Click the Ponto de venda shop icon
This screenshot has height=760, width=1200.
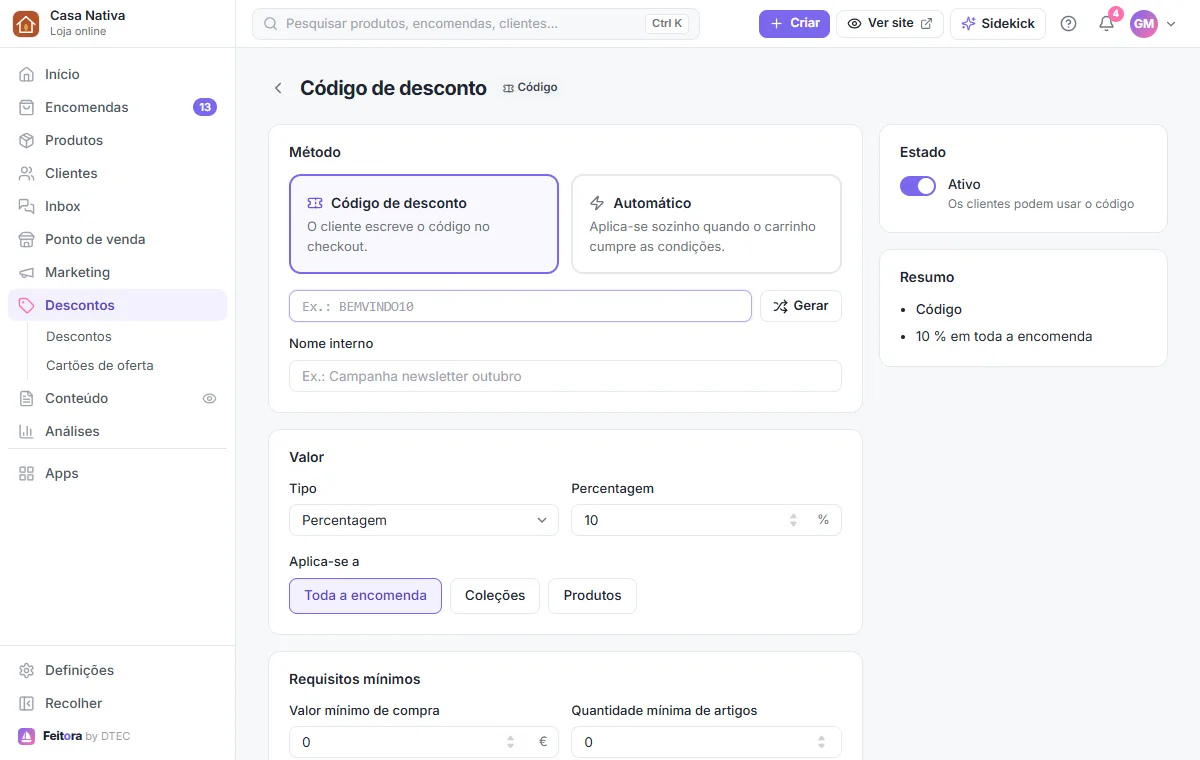pos(27,239)
